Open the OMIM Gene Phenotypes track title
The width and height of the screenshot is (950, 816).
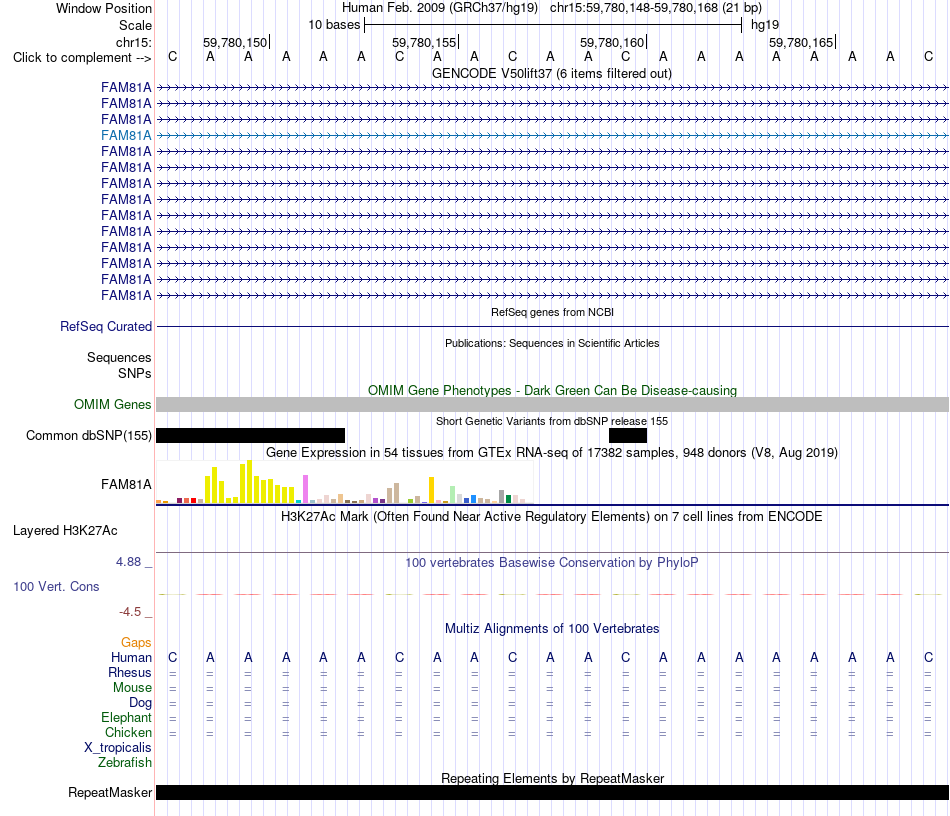click(x=552, y=390)
